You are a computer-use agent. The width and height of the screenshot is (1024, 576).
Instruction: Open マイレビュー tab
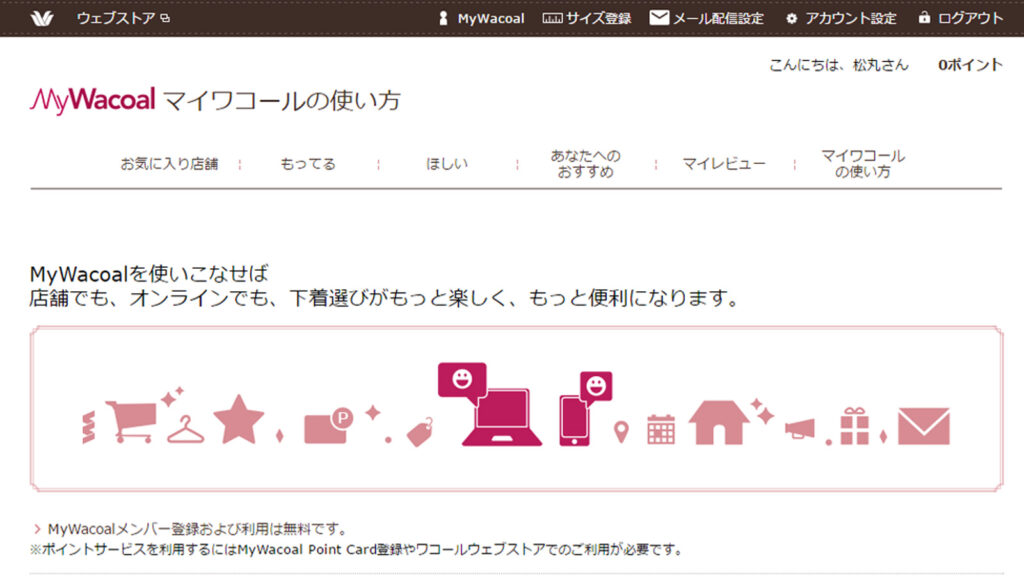click(x=724, y=164)
